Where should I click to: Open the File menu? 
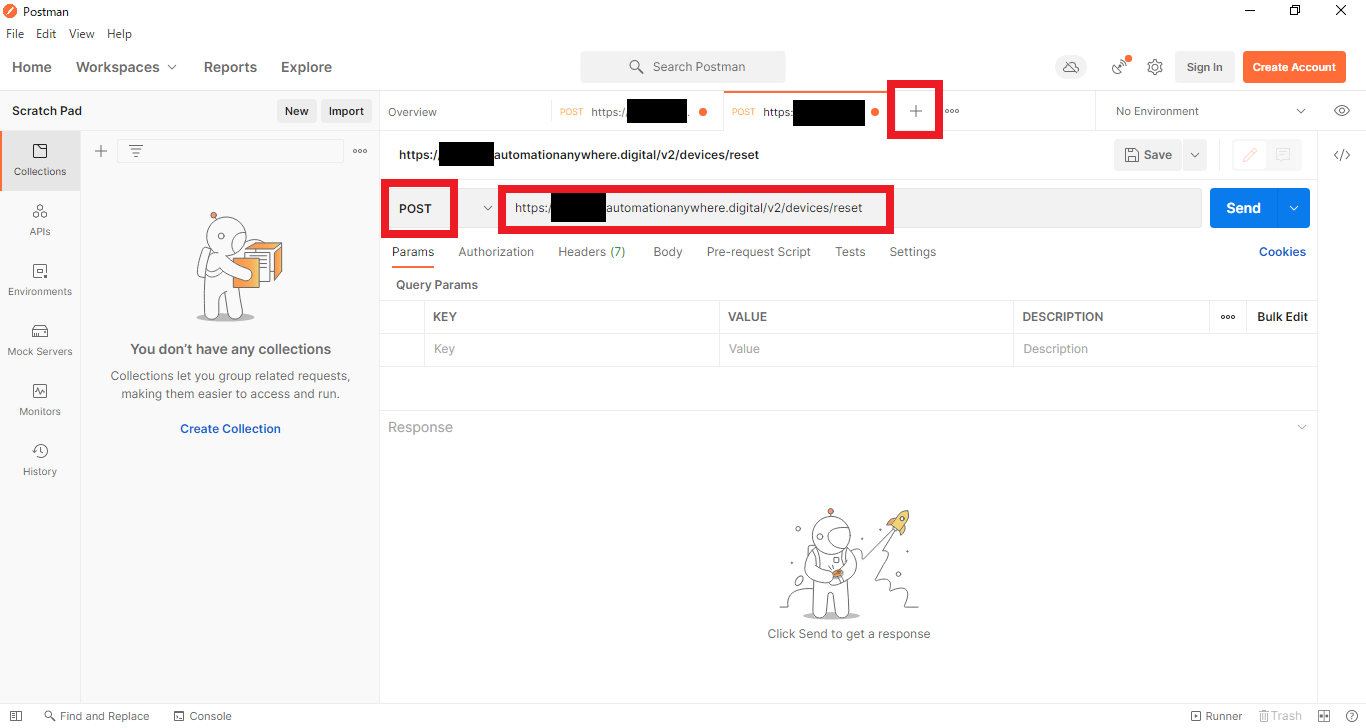pos(15,34)
